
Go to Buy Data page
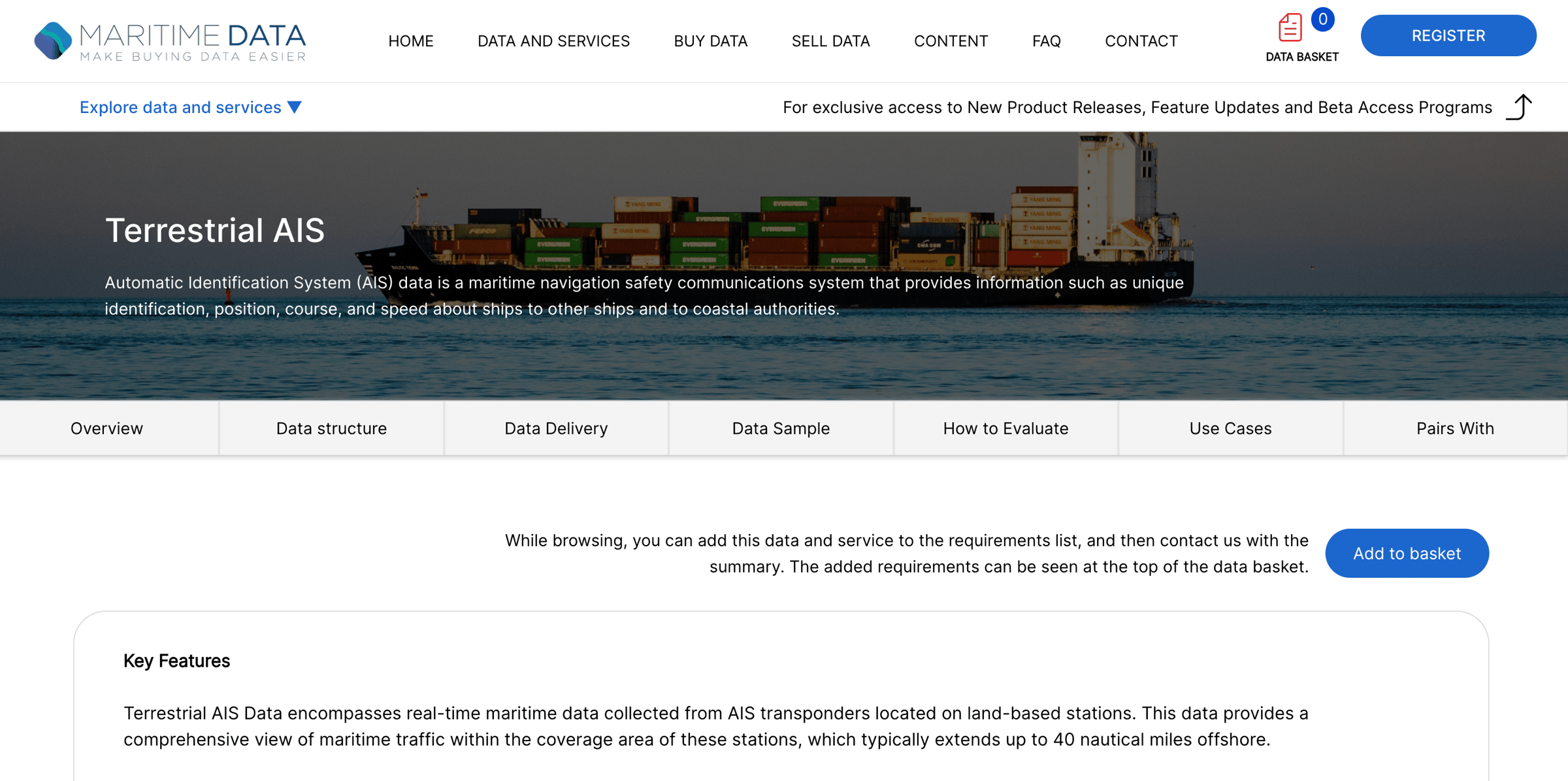[x=710, y=41]
